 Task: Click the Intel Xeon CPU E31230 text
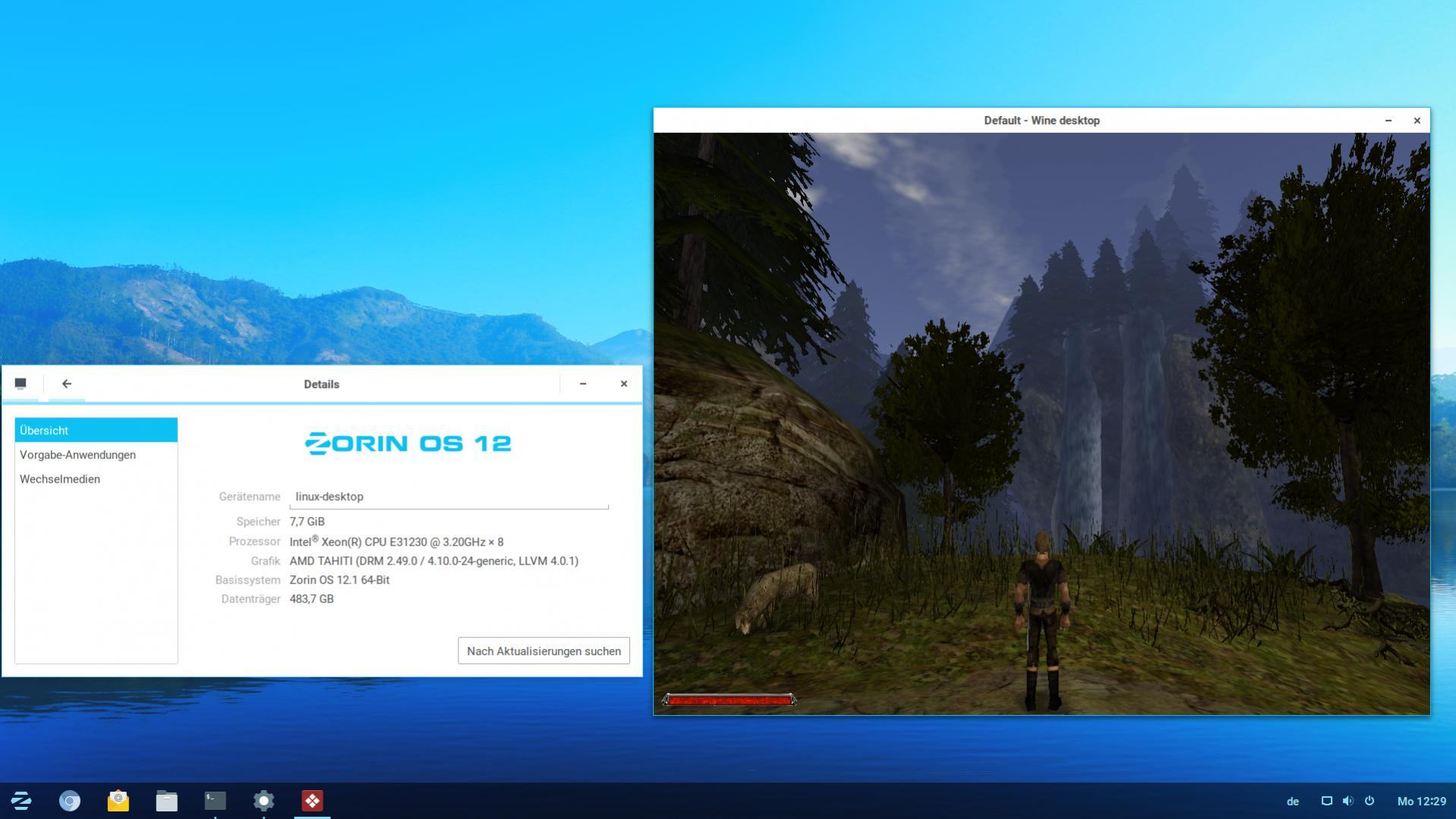396,541
